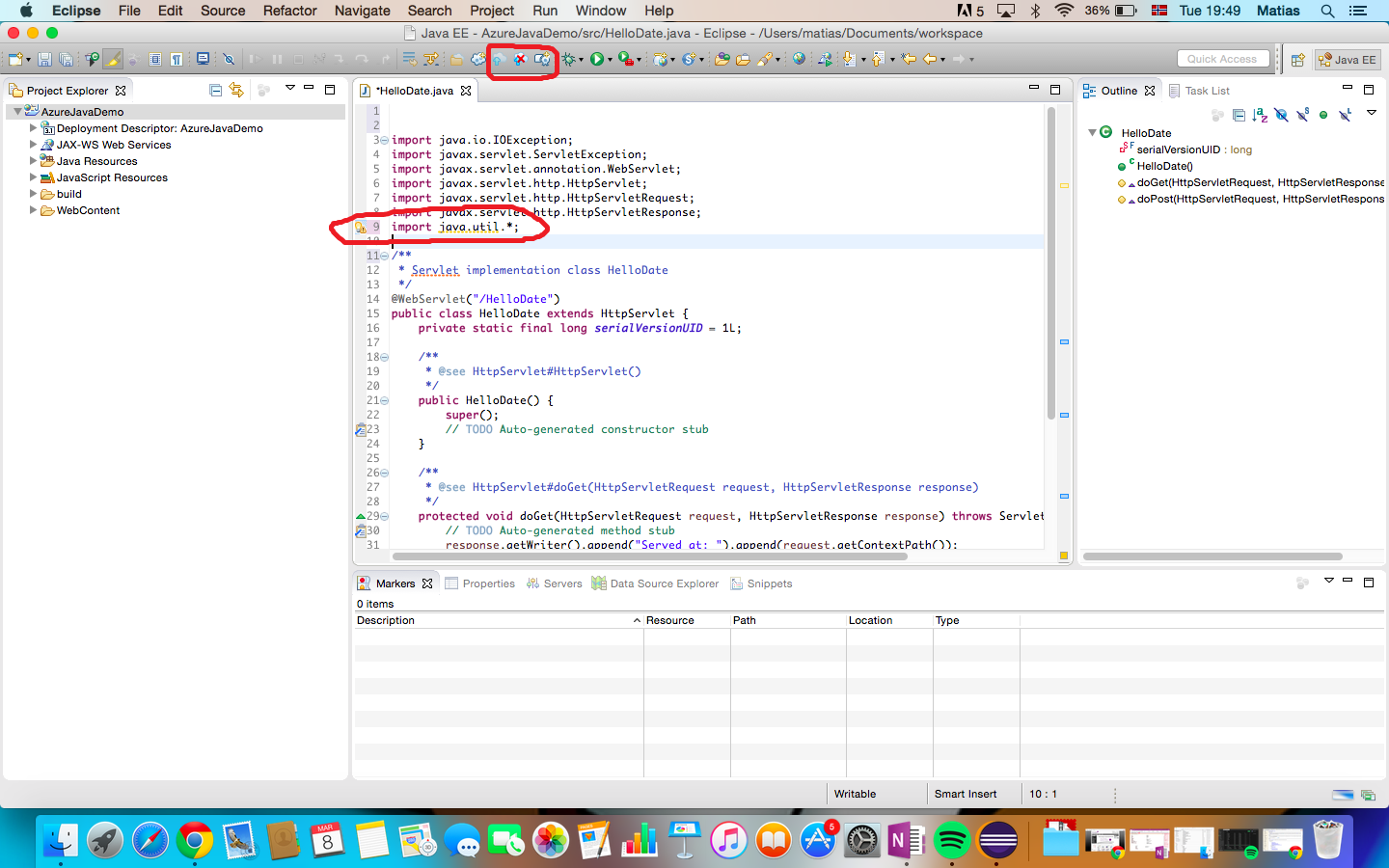Switch to the Task List tab

pos(1199,91)
